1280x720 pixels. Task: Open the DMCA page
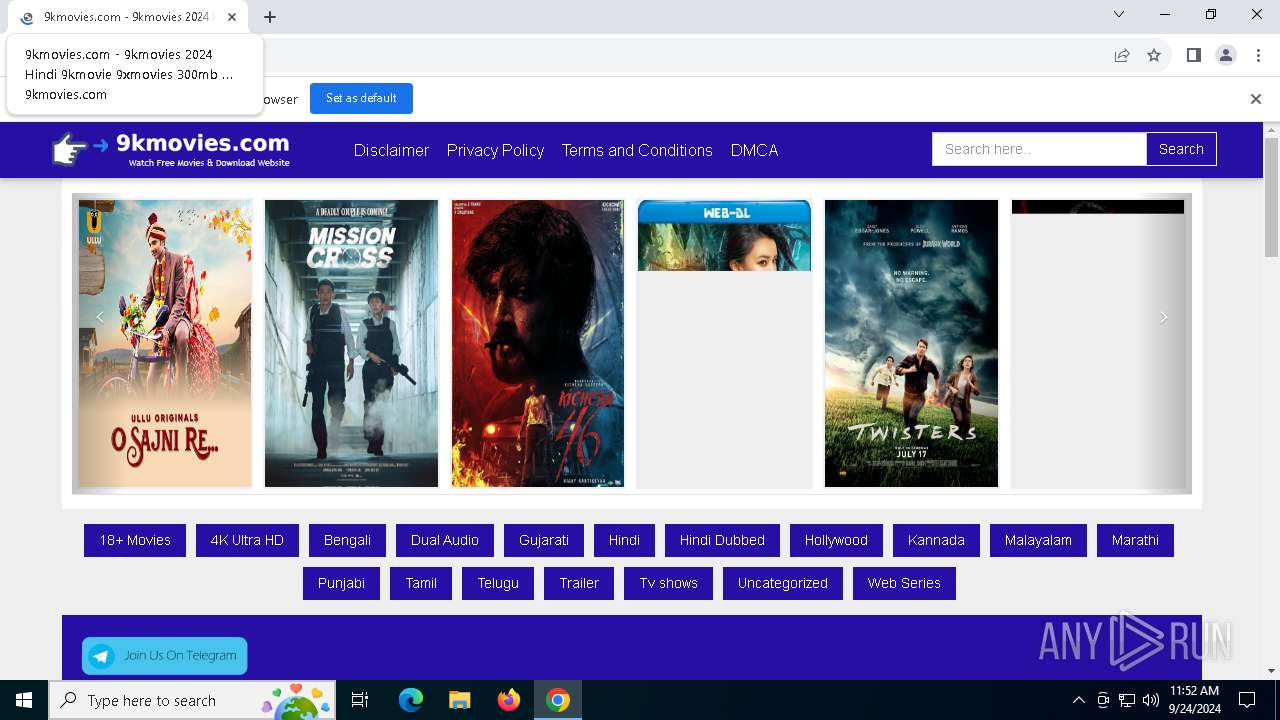pyautogui.click(x=754, y=150)
